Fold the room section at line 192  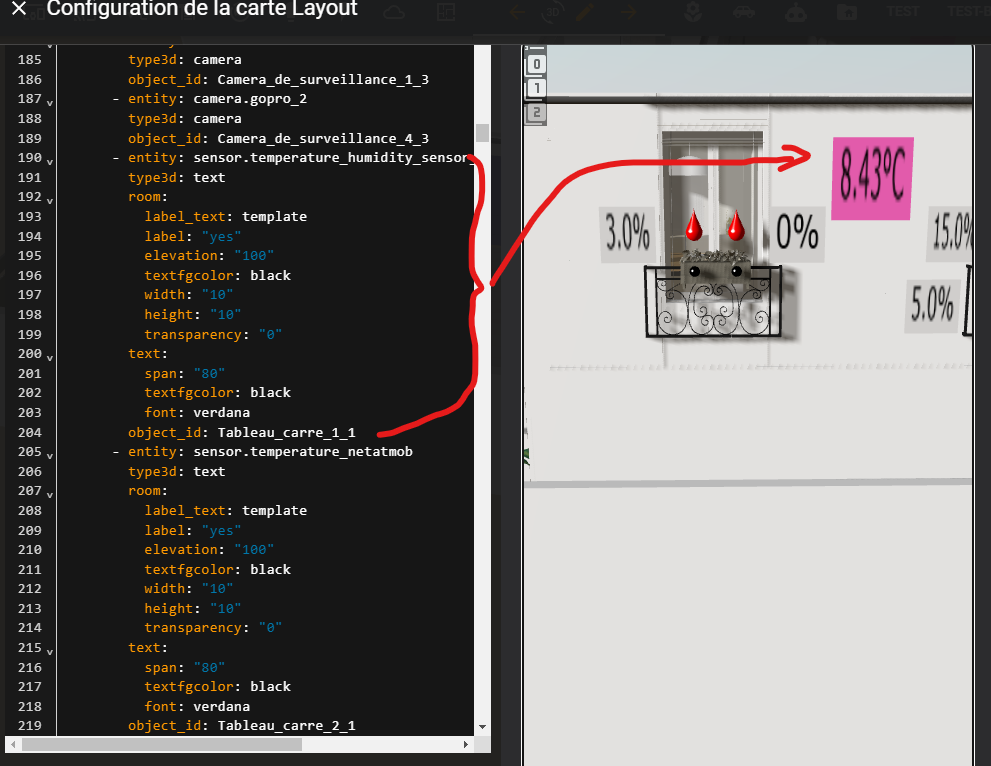[49, 199]
